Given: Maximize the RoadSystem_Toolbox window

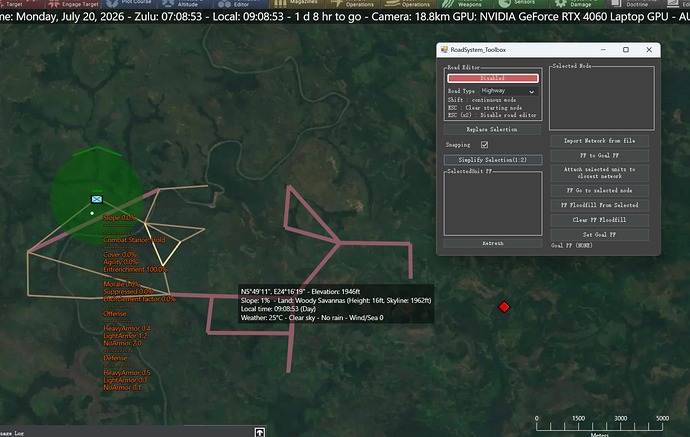Looking at the screenshot, I should (x=626, y=50).
